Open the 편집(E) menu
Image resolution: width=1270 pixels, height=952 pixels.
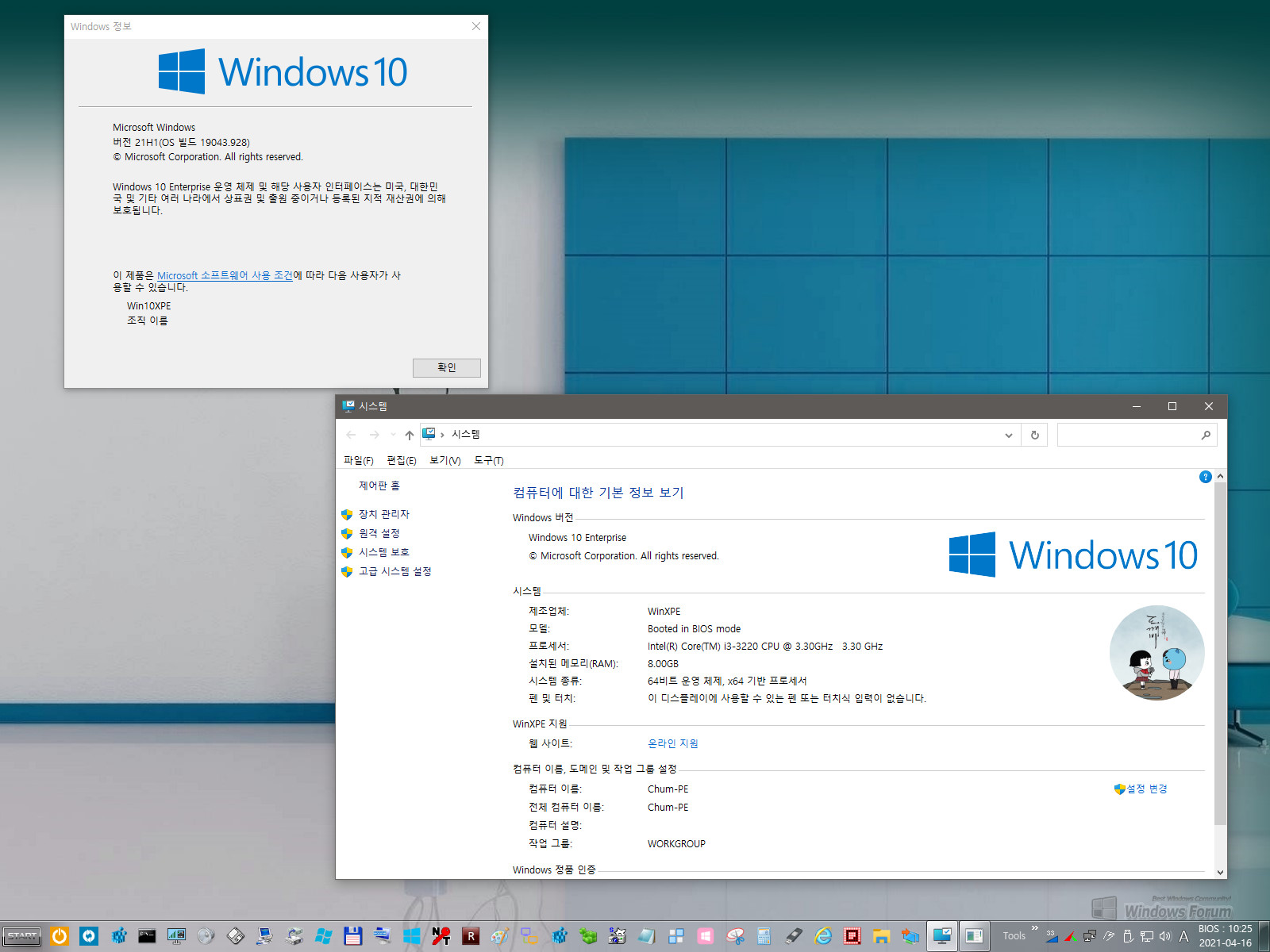401,460
